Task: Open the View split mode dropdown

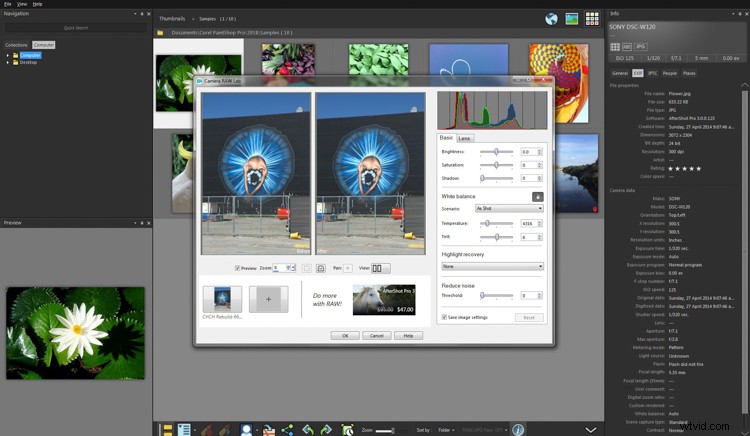Action: click(x=381, y=268)
